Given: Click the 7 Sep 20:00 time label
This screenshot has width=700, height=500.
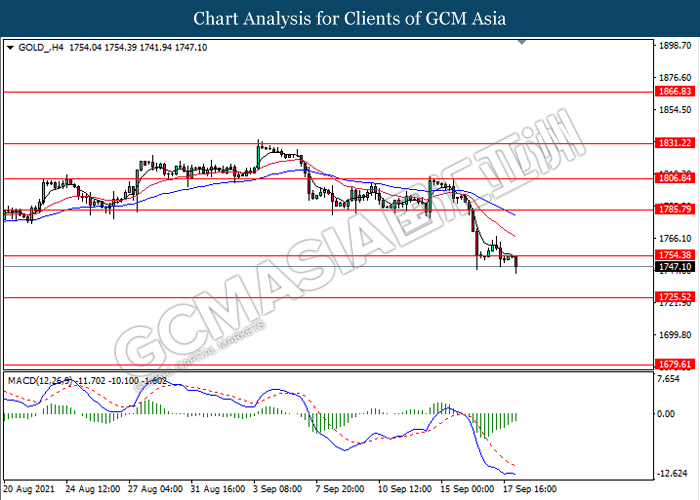Looking at the screenshot, I should (340, 489).
